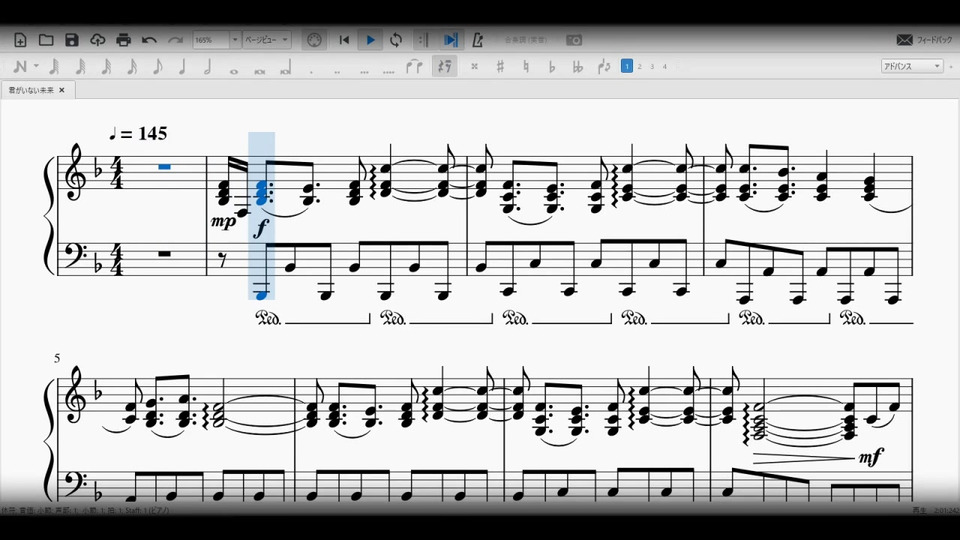
Task: Select the 64th note duration
Action: click(x=80, y=67)
